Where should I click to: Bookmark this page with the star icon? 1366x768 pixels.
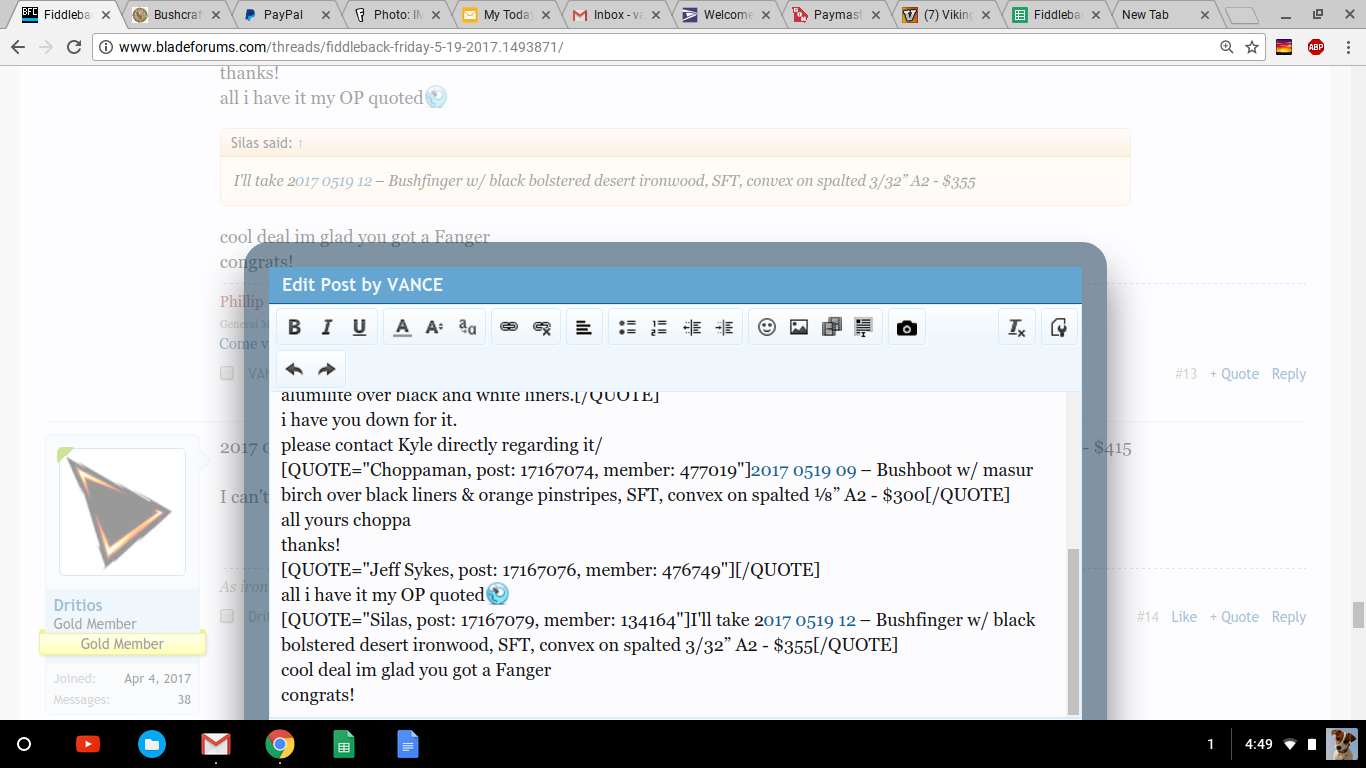click(x=1252, y=47)
